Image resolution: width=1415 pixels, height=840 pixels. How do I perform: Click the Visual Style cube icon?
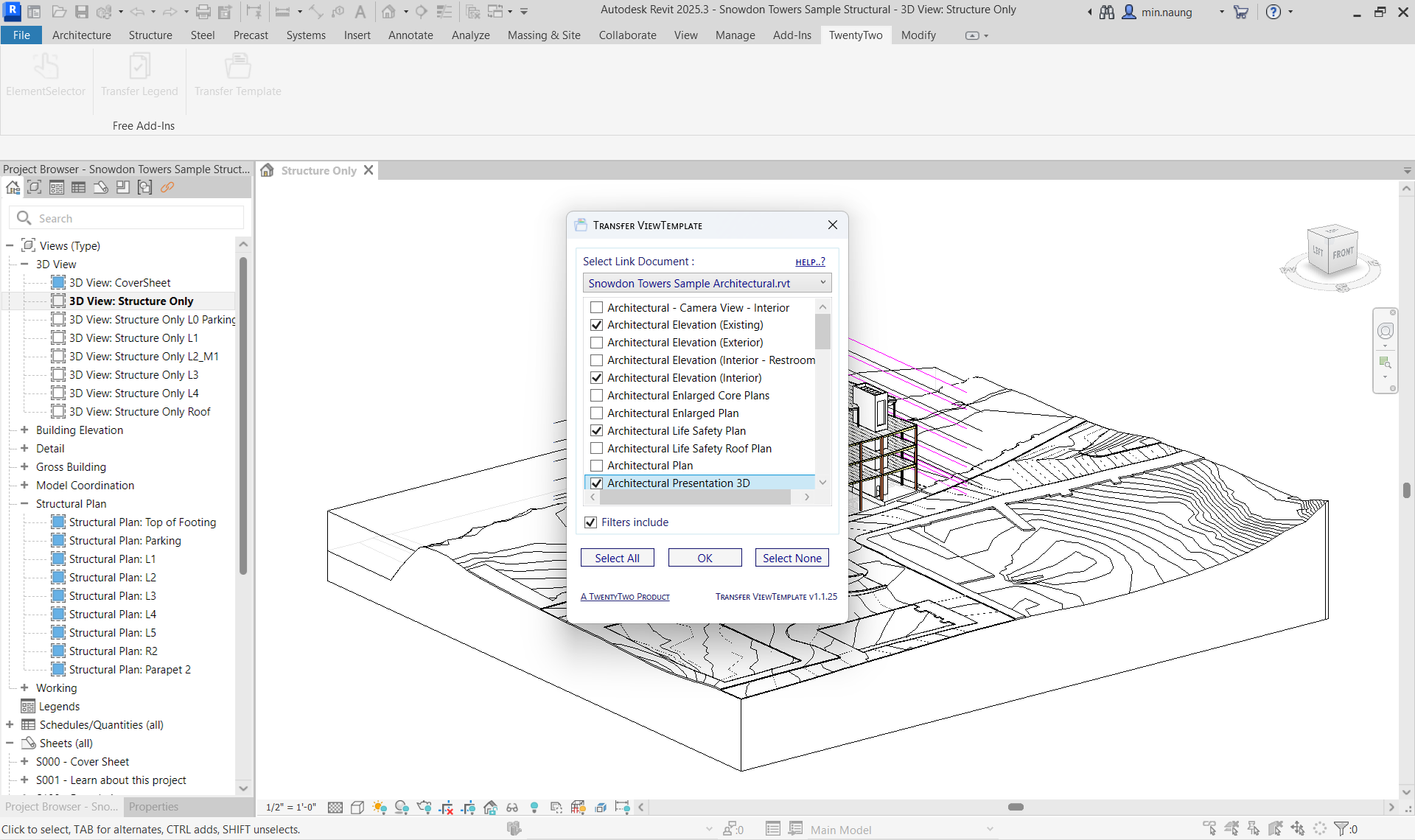(x=357, y=807)
